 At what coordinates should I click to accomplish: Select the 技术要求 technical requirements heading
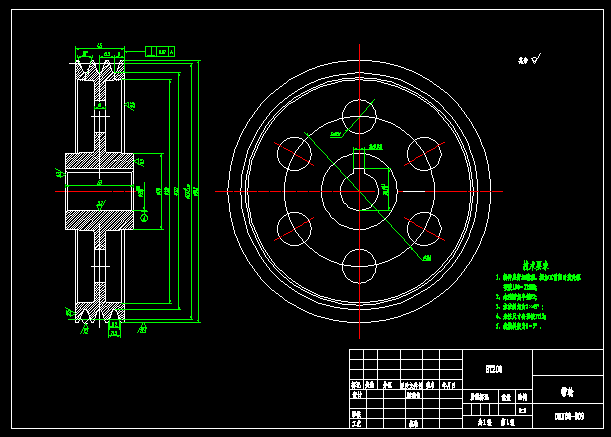coord(536,266)
